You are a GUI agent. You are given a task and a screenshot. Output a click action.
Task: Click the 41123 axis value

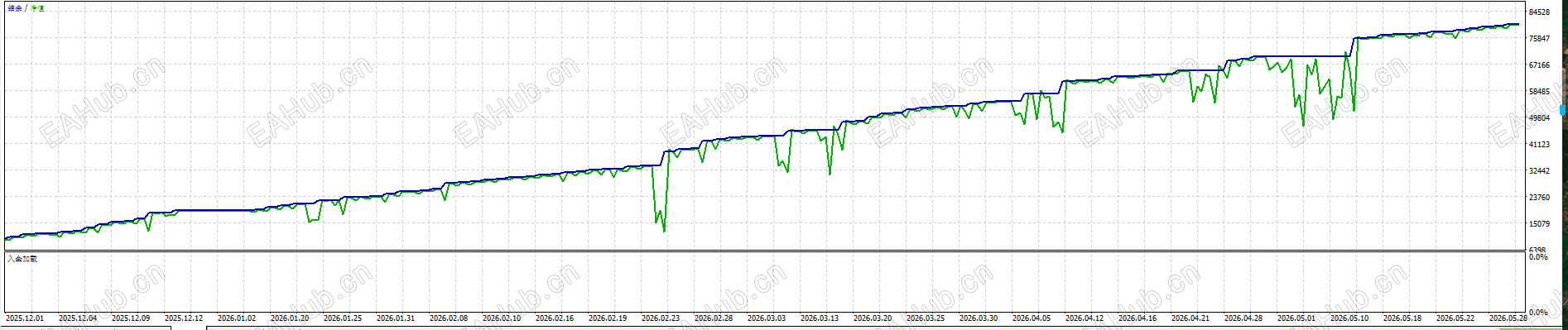coord(1539,145)
